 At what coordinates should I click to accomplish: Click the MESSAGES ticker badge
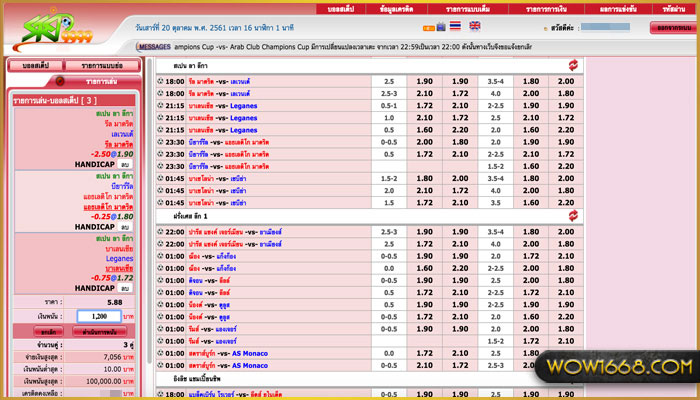pyautogui.click(x=154, y=47)
